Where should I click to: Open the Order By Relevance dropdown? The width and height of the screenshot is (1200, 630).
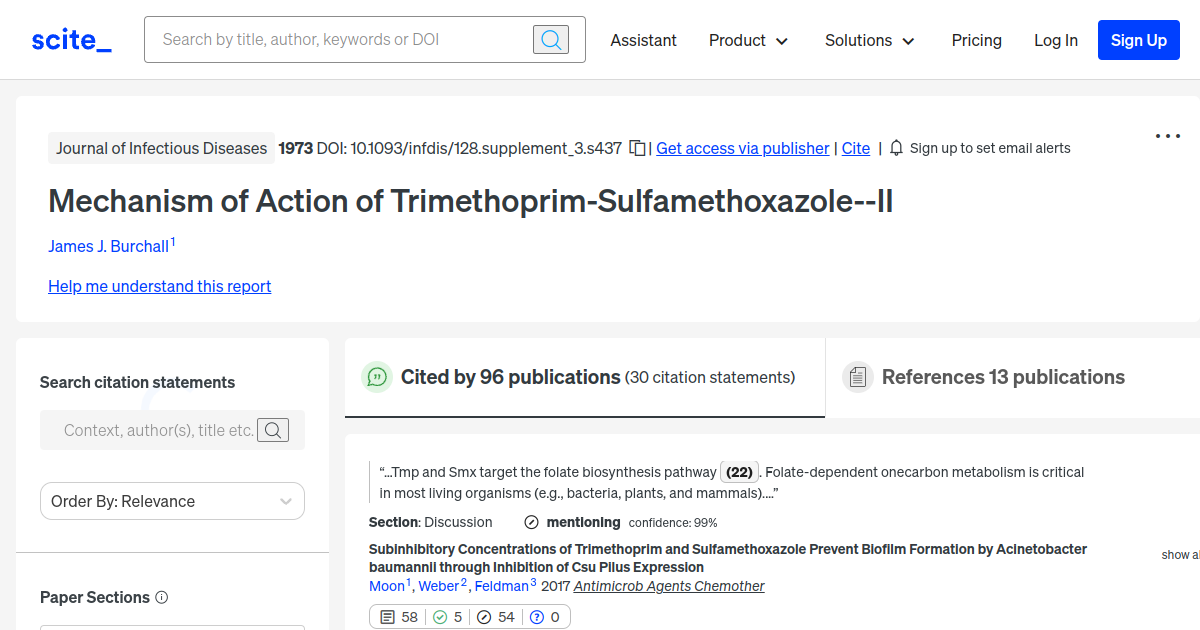point(172,501)
